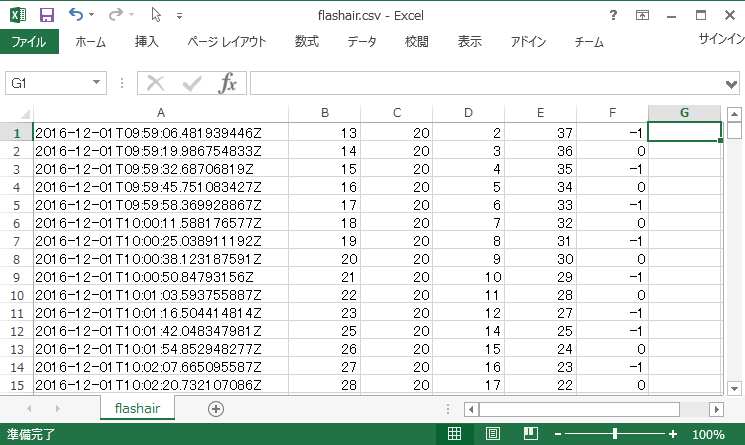Click the 100% zoom level button
745x445 pixels.
[708, 434]
